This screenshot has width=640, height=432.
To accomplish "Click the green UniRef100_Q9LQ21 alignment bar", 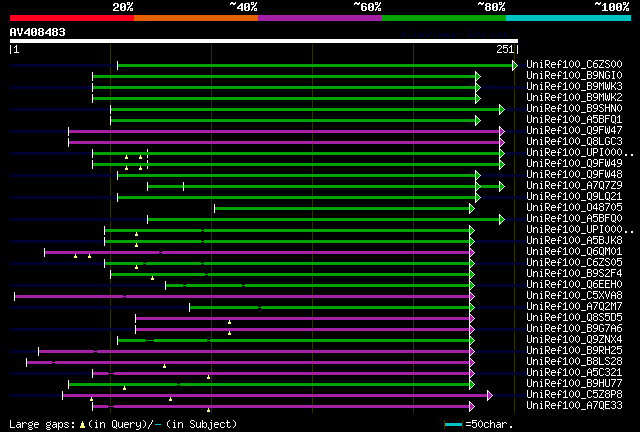I will pos(296,198).
